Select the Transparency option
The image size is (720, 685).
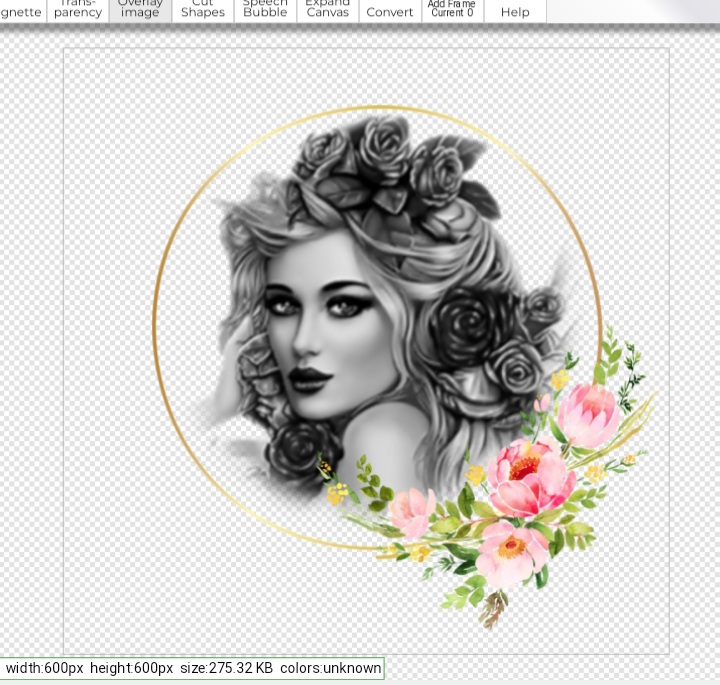coord(78,10)
